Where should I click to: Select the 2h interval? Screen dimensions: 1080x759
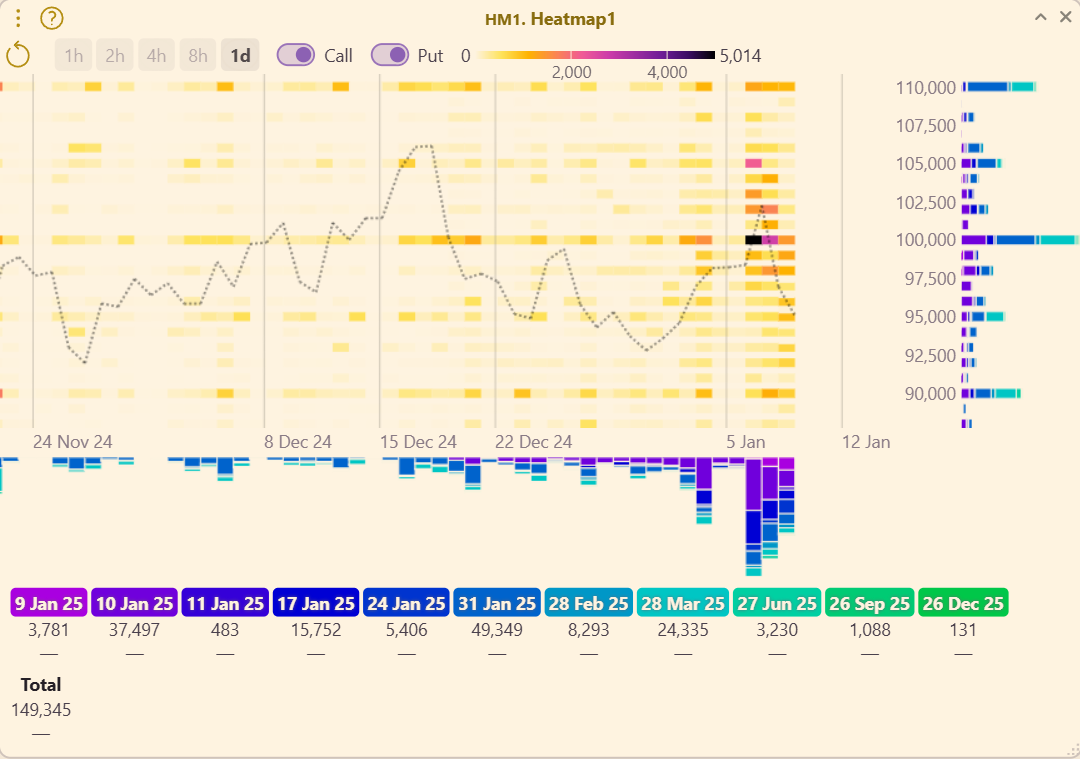click(x=115, y=55)
